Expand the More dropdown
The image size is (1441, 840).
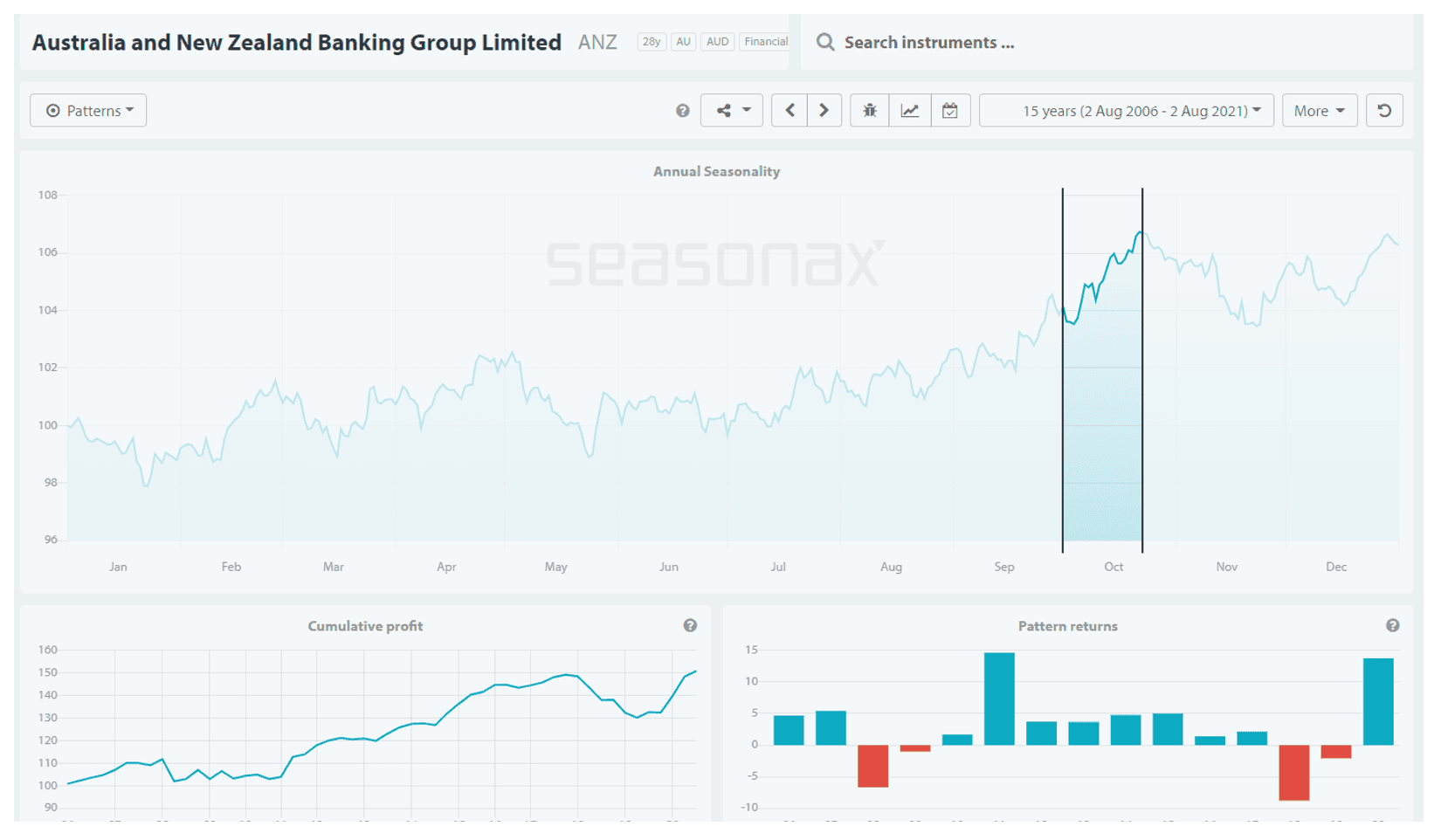[1320, 111]
